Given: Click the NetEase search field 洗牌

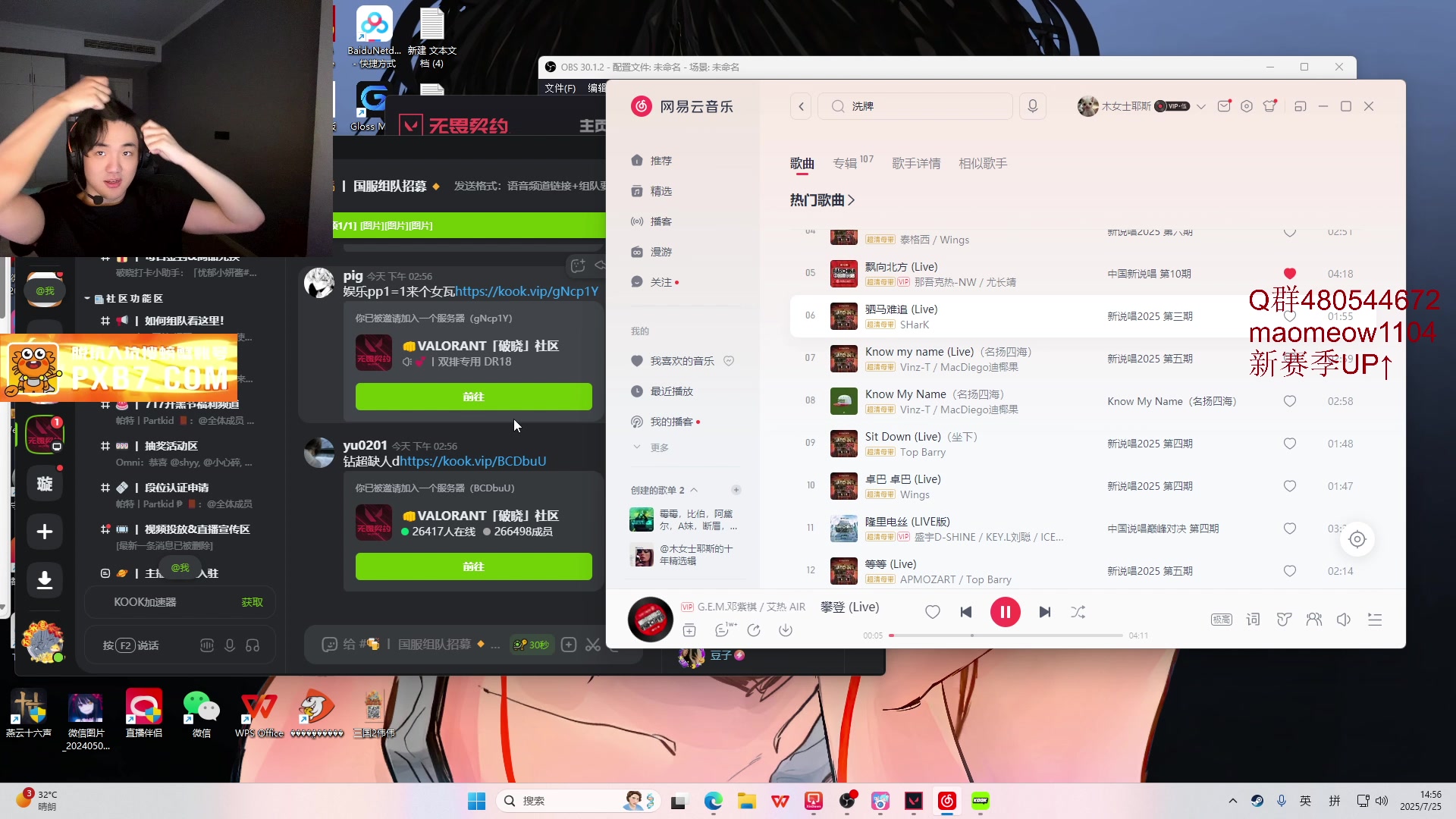Looking at the screenshot, I should (x=915, y=106).
